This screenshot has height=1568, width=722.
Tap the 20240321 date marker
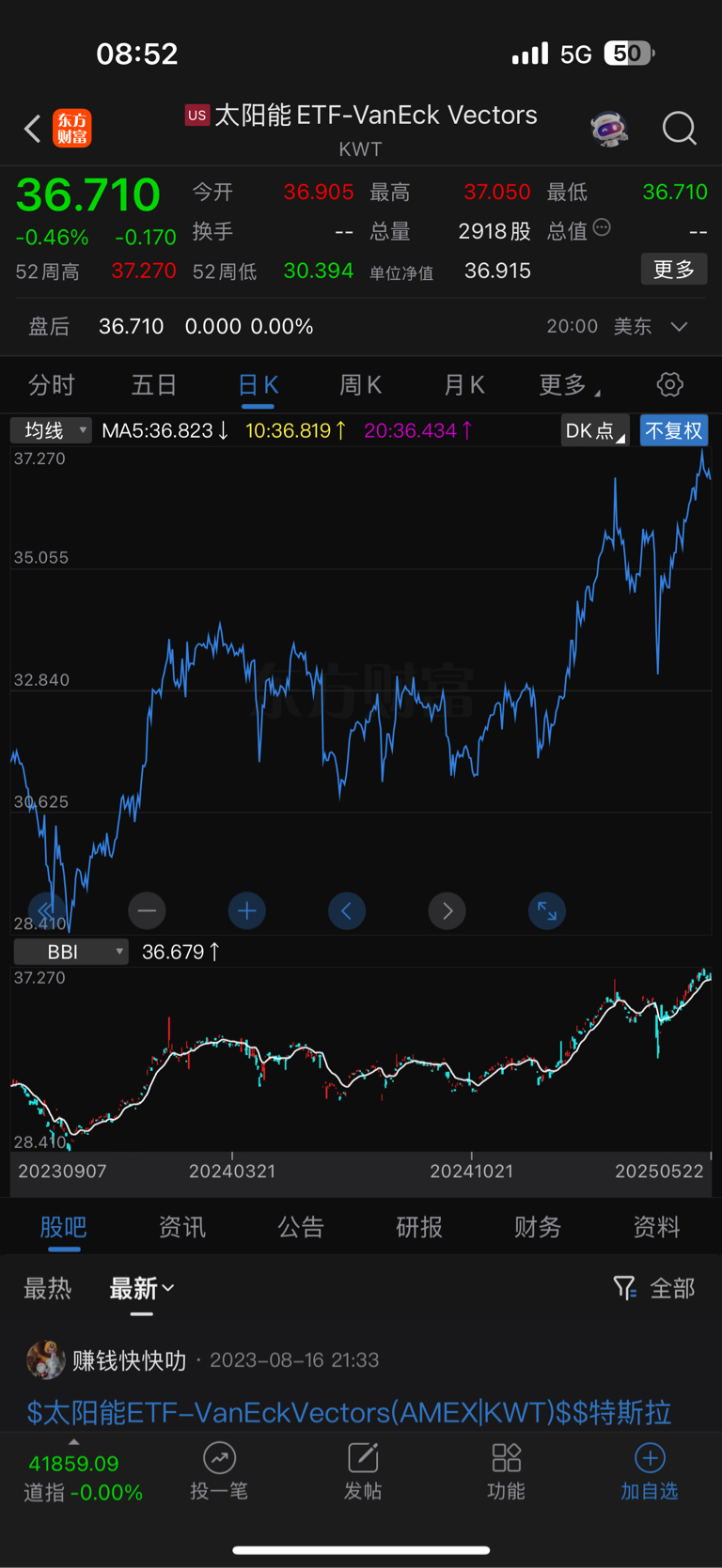tap(232, 1171)
